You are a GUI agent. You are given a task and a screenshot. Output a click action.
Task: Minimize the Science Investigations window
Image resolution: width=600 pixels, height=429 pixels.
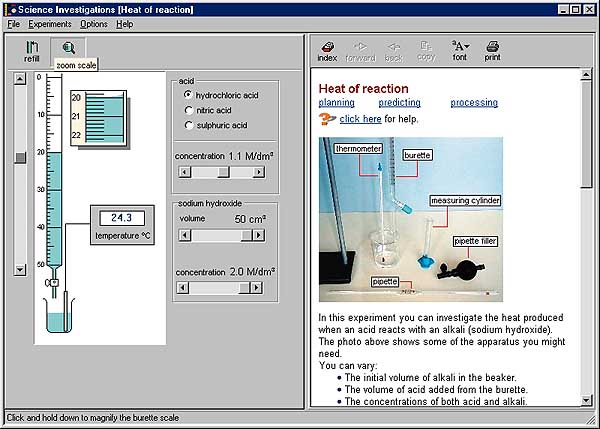563,10
